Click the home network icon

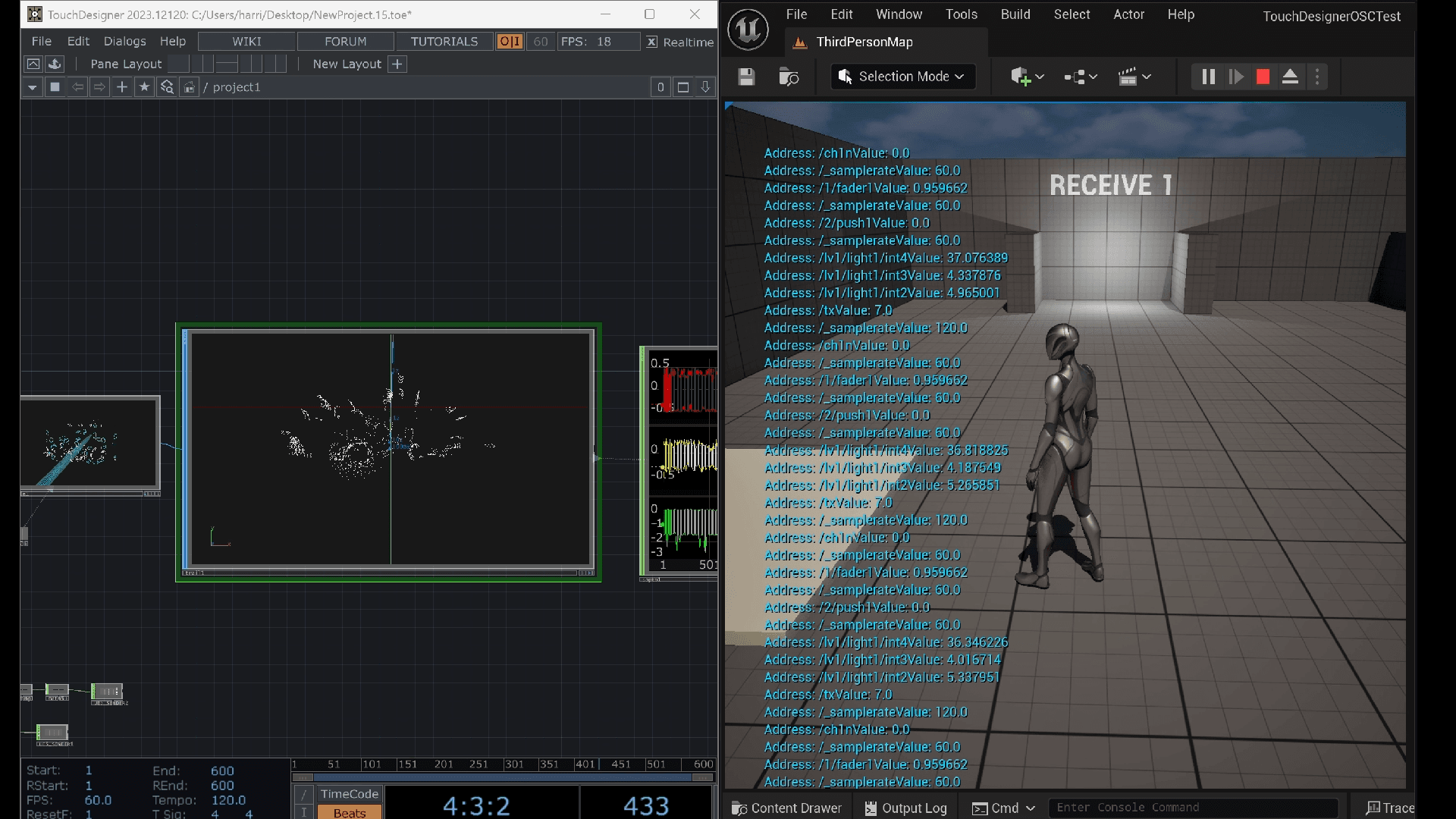coord(189,87)
